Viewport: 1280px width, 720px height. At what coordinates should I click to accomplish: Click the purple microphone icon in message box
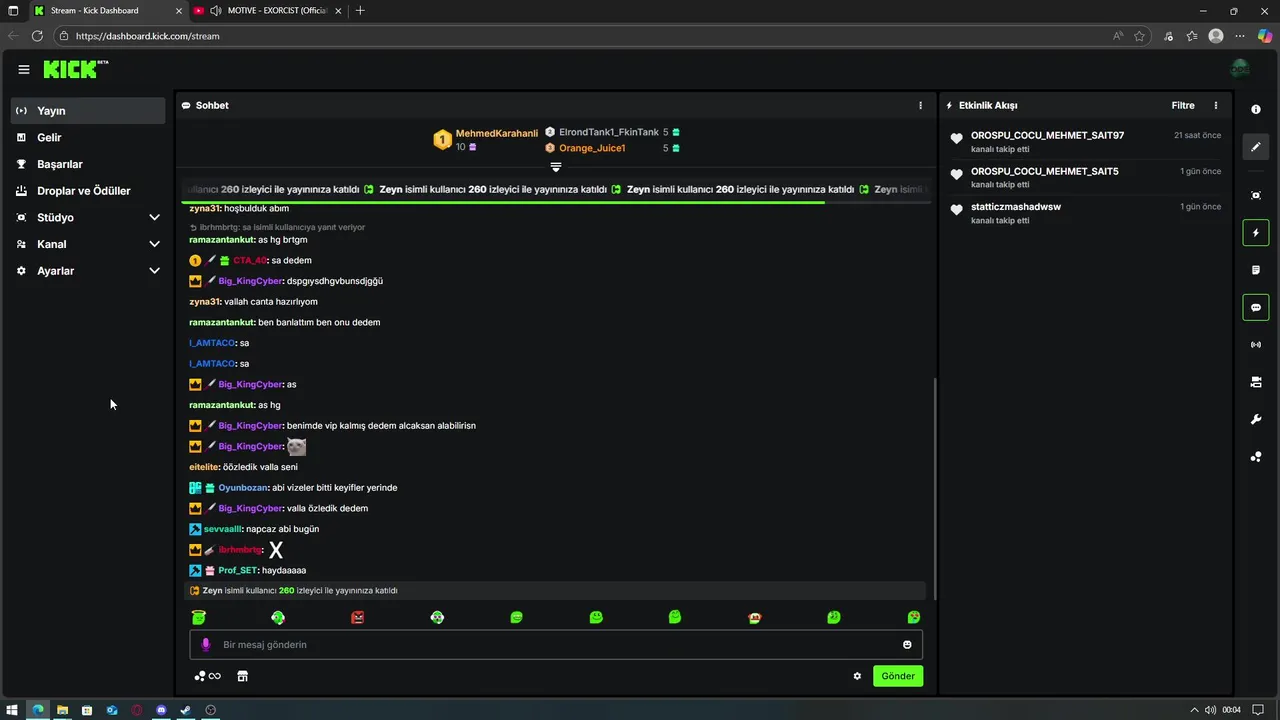pyautogui.click(x=206, y=645)
